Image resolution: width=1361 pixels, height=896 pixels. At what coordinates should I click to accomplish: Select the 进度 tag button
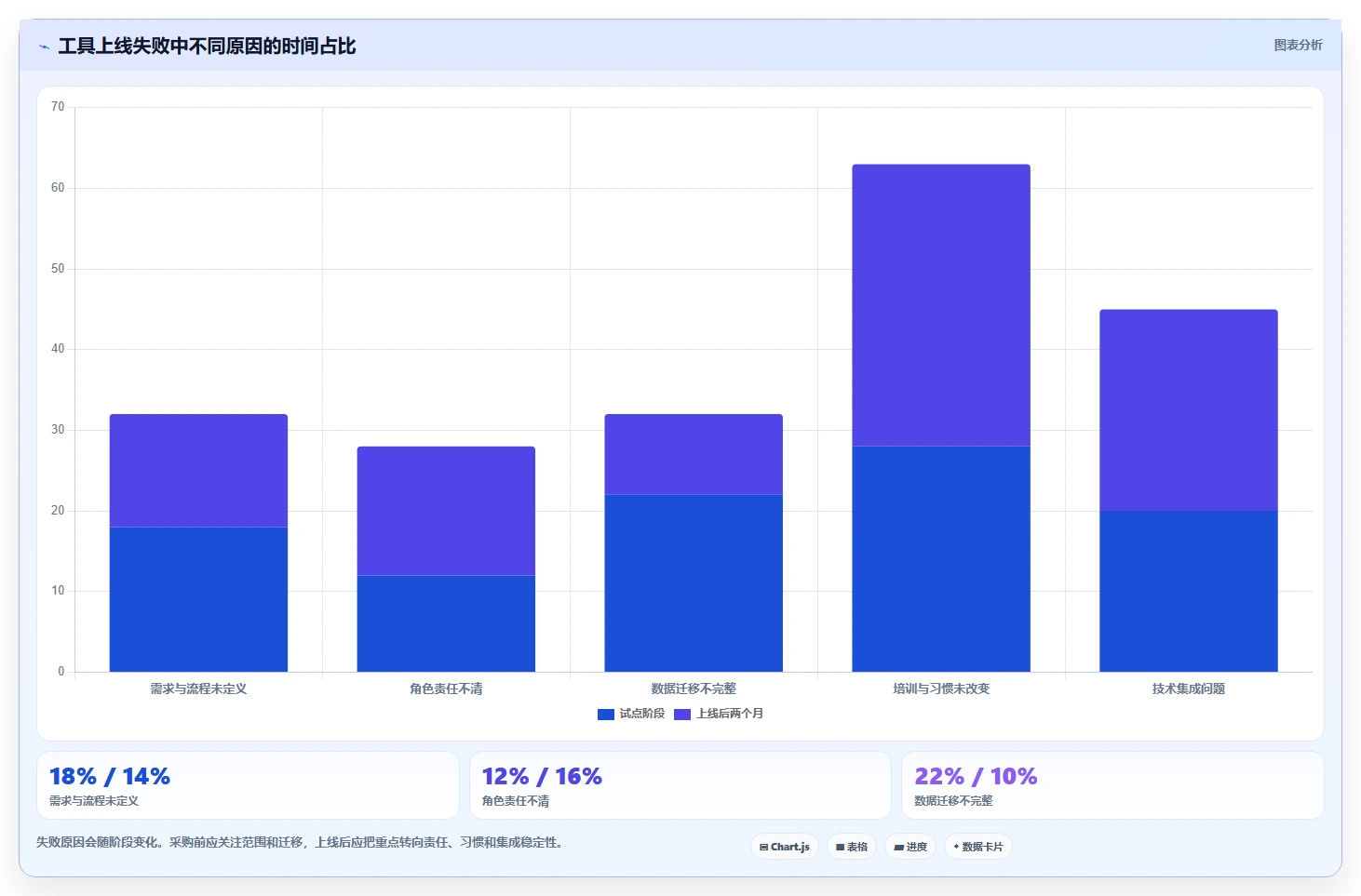coord(910,847)
